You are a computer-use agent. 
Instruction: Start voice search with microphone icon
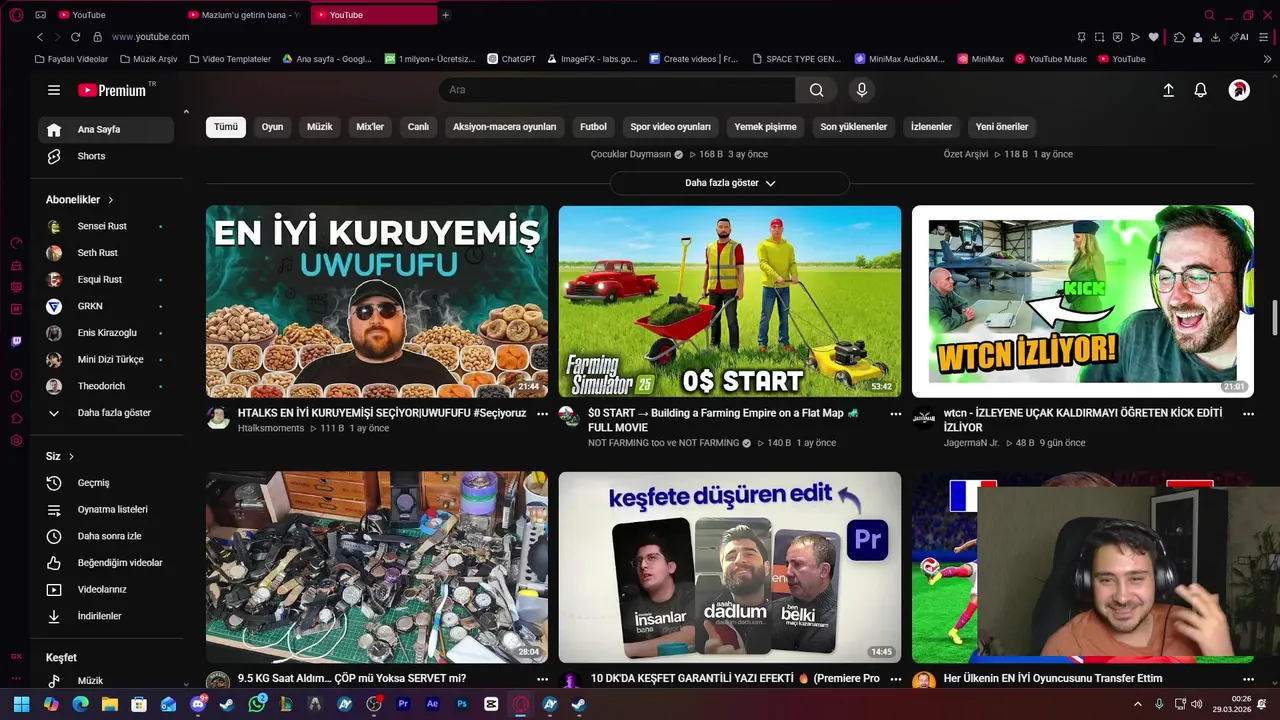coord(862,90)
